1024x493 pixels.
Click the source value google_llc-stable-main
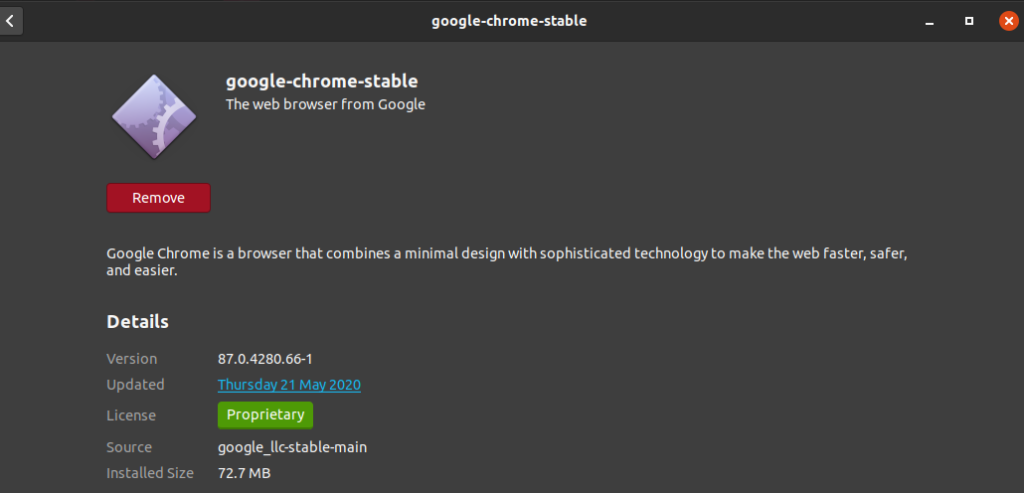[x=292, y=447]
